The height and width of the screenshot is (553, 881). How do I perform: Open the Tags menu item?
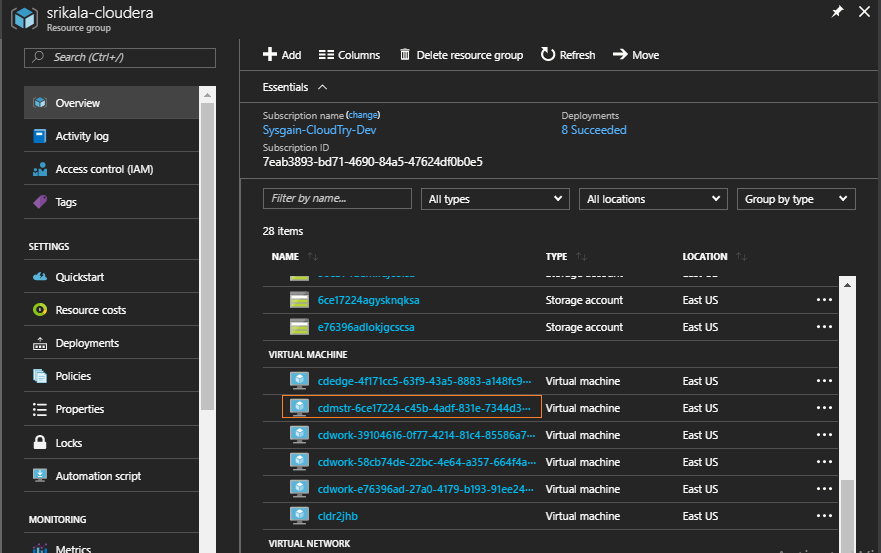point(111,202)
